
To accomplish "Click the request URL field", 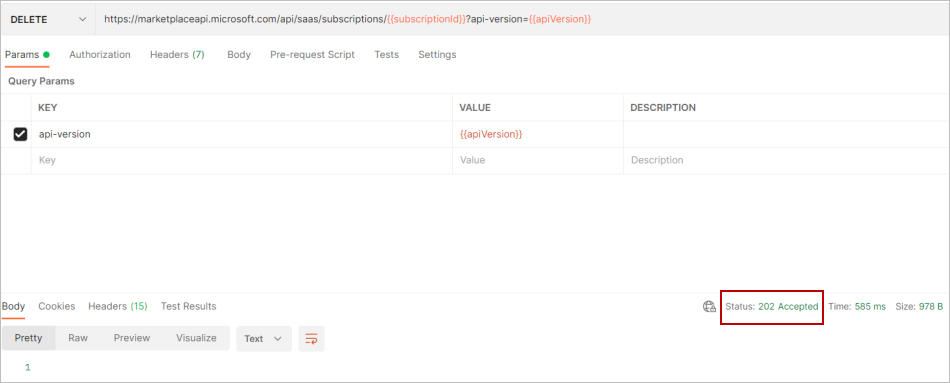I will (521, 19).
